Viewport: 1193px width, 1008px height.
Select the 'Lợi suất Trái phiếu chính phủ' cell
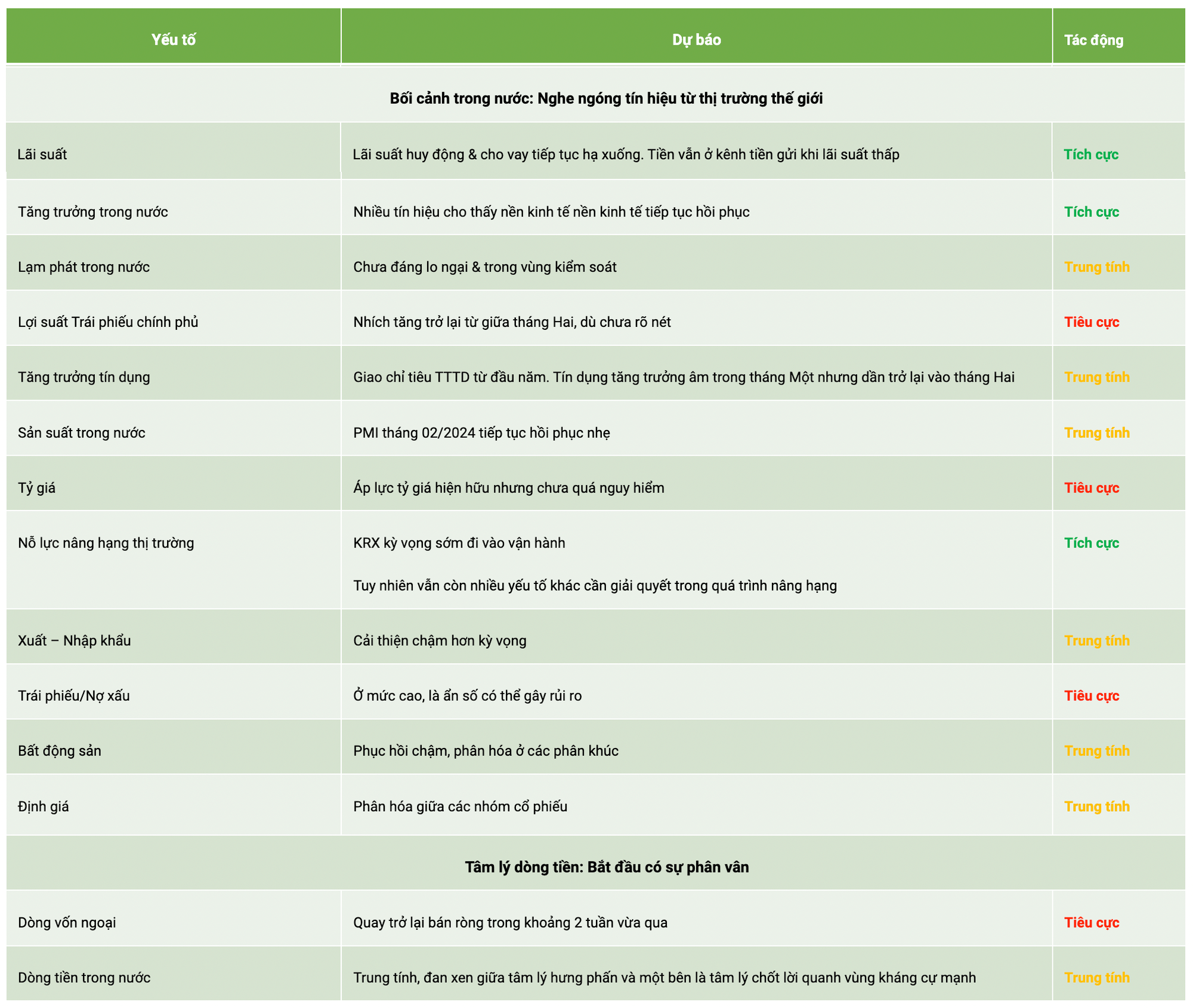[x=108, y=322]
